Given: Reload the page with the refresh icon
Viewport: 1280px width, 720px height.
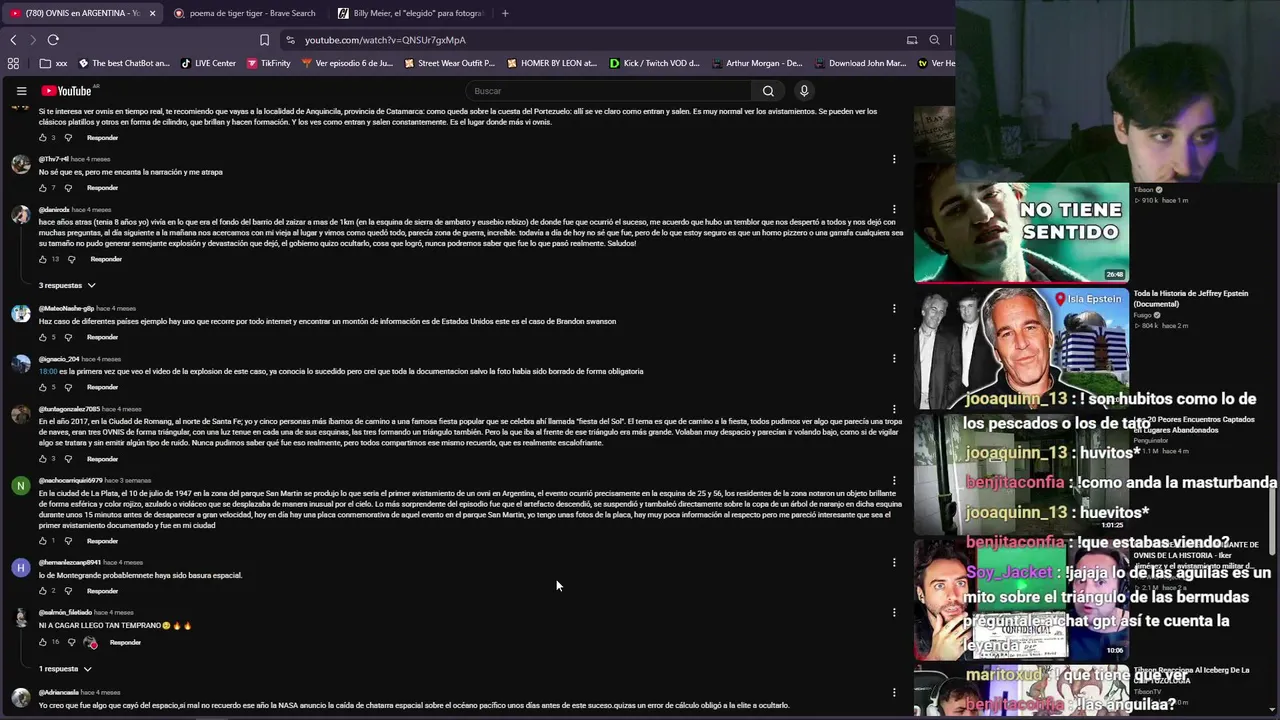Looking at the screenshot, I should [53, 40].
